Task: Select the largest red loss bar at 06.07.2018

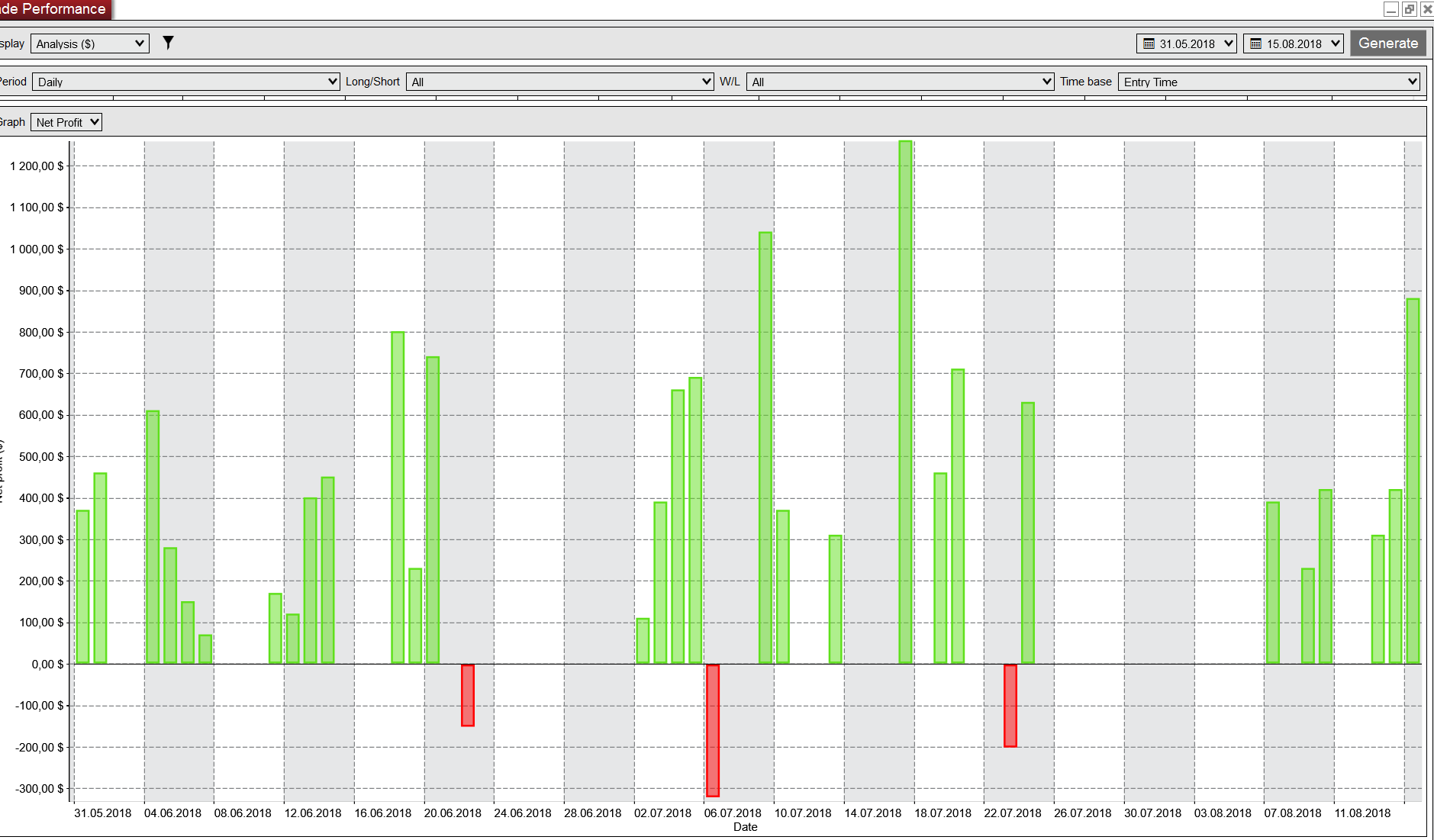Action: 713,730
